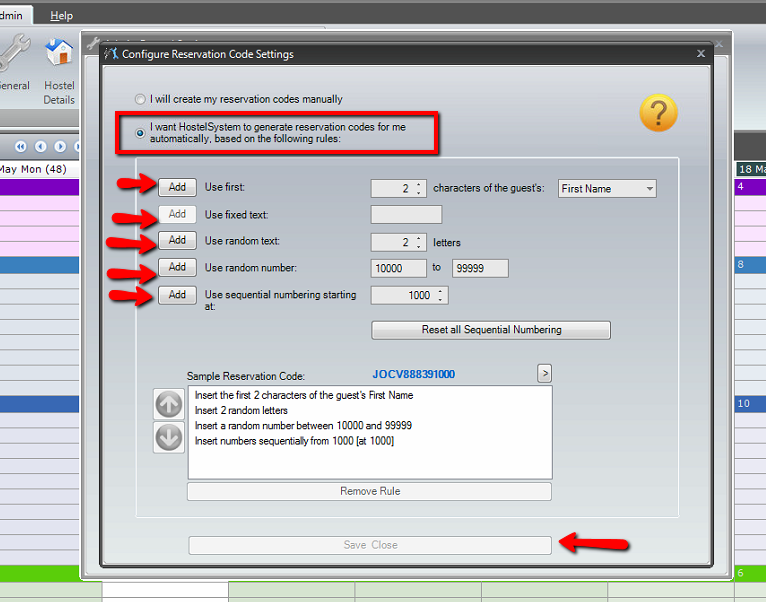
Task: Select rule 'Insert 2 random letters'
Action: (370, 410)
